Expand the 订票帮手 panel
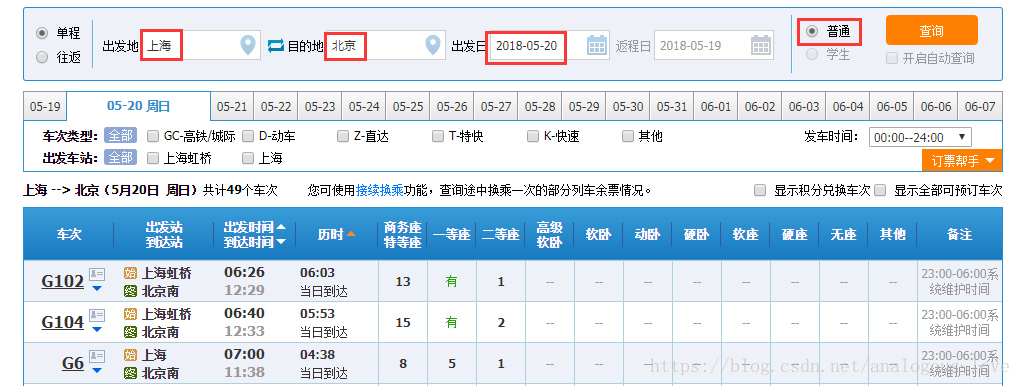 (x=962, y=161)
